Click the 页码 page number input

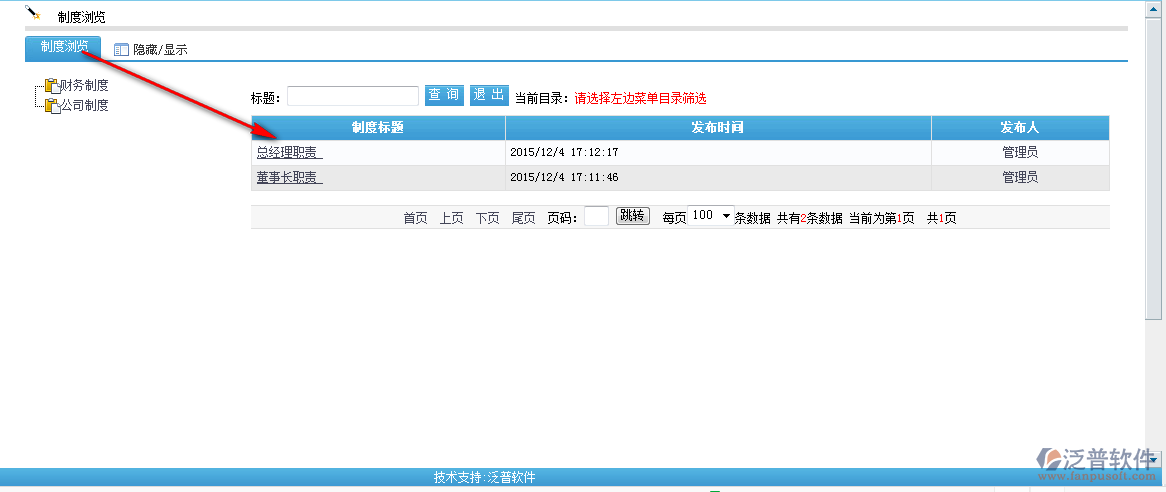click(x=596, y=217)
